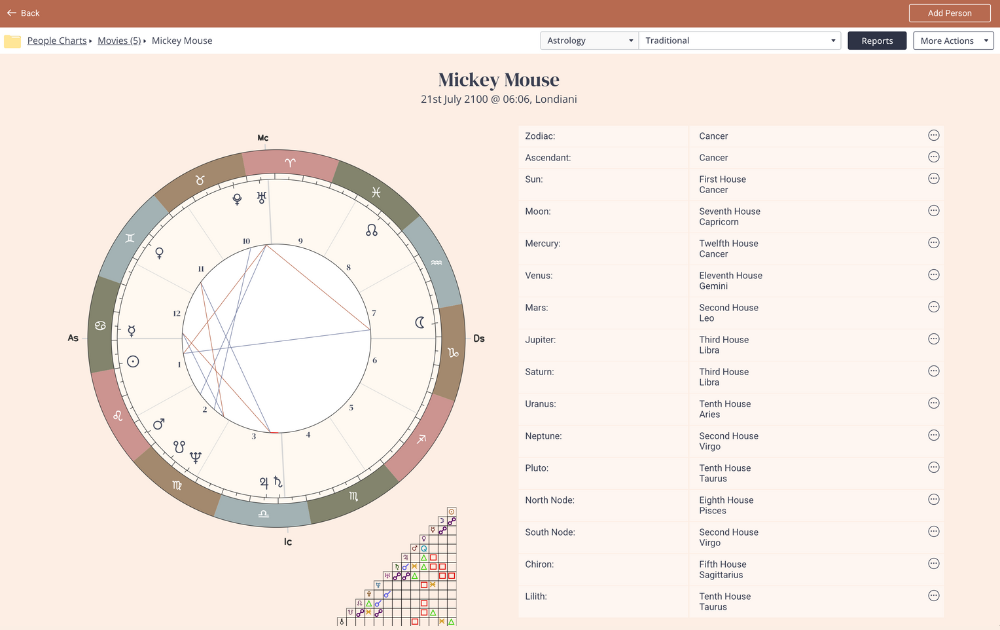Open more options for the Moon row
This screenshot has height=630, width=1000.
tap(934, 210)
